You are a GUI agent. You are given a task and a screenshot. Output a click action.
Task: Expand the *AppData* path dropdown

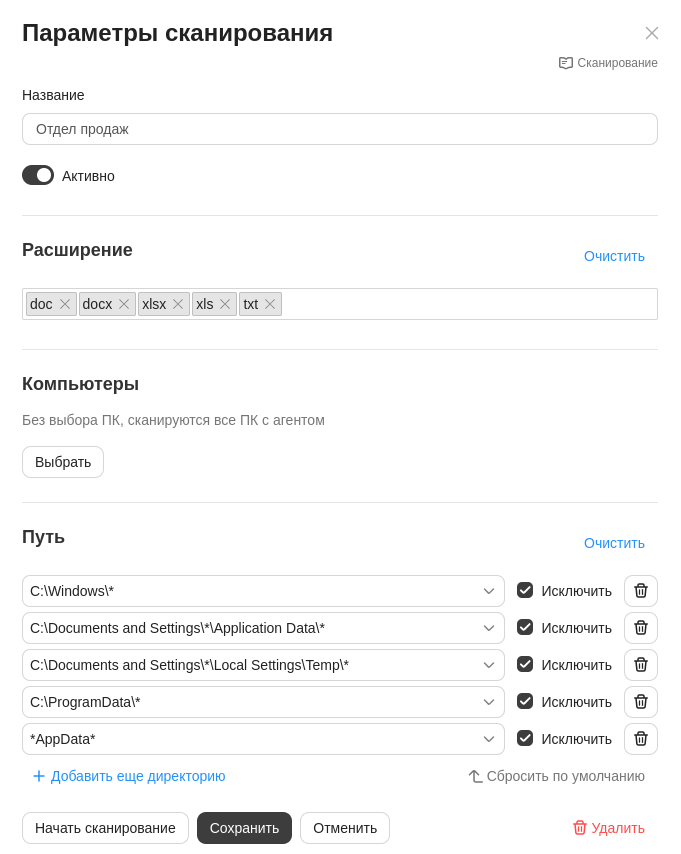point(488,739)
